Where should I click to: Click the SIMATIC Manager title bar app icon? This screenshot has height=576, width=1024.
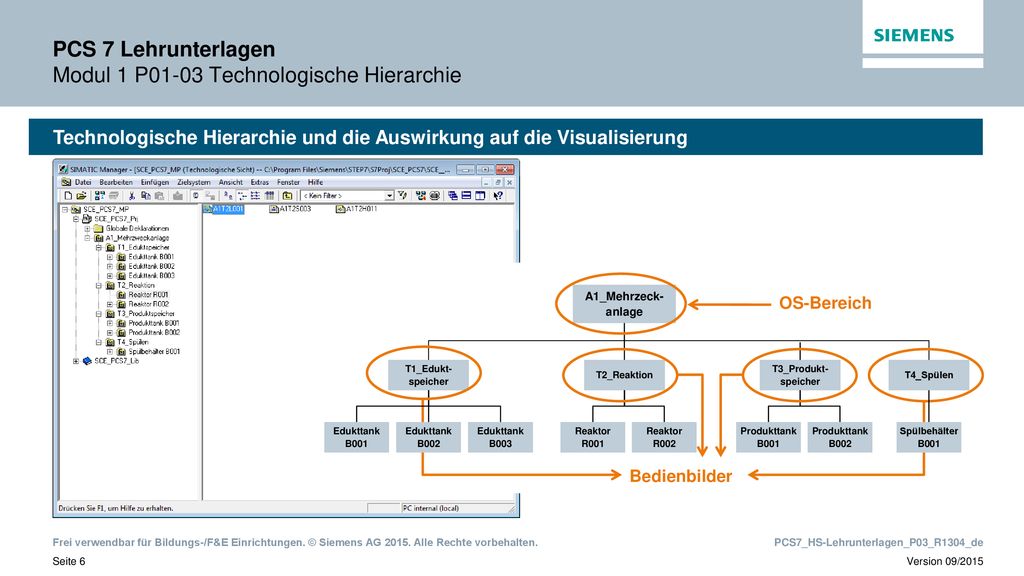pos(63,169)
